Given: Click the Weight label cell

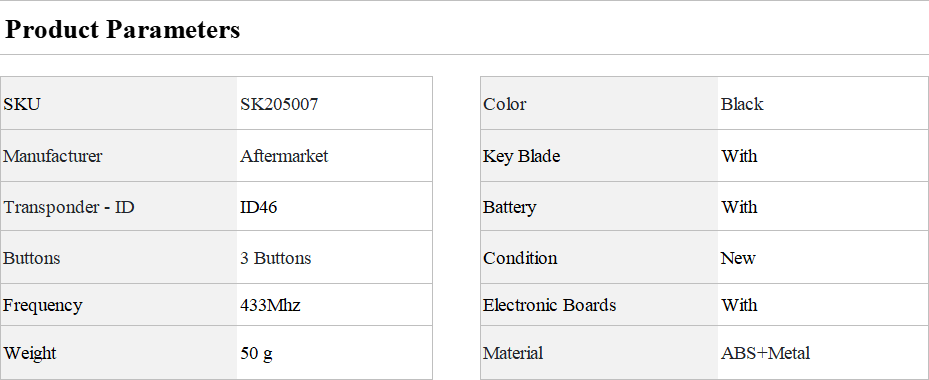Looking at the screenshot, I should [x=118, y=353].
